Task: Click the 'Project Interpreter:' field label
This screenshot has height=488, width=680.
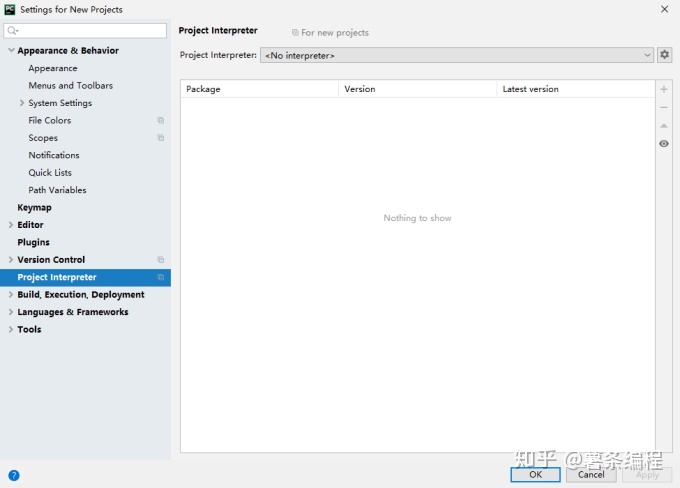Action: click(218, 55)
